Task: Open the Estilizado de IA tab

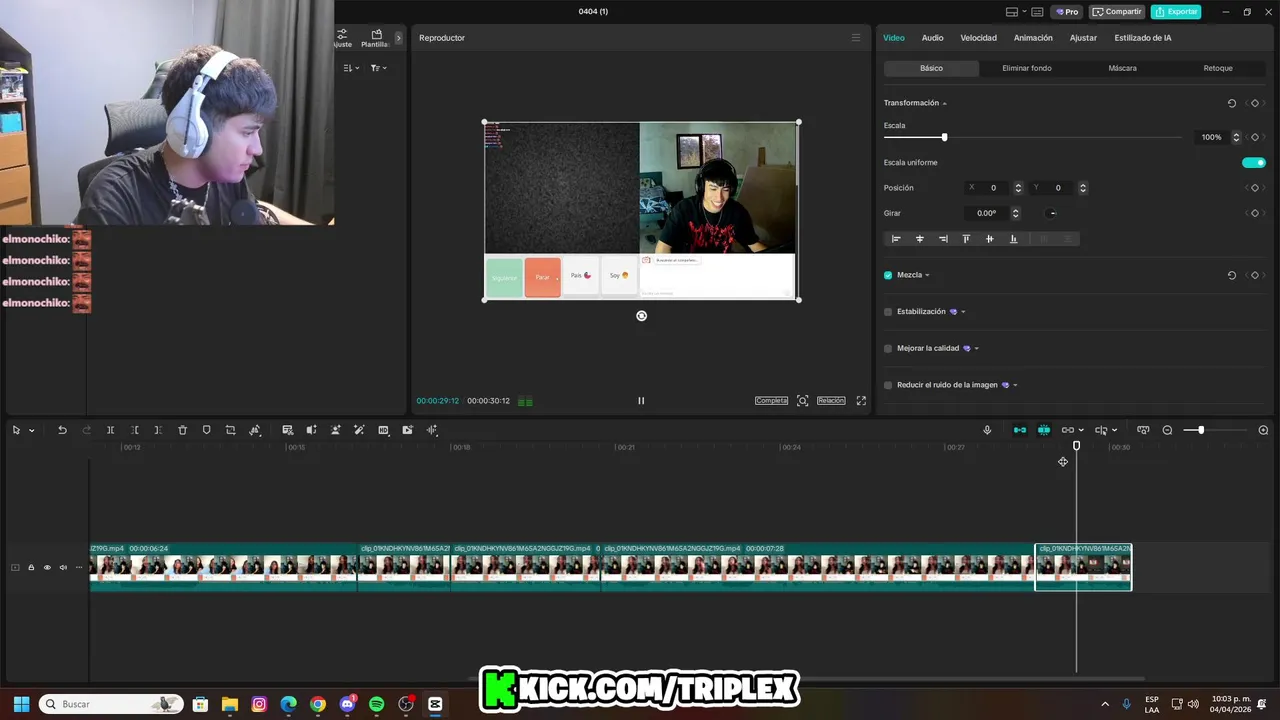Action: pyautogui.click(x=1143, y=38)
